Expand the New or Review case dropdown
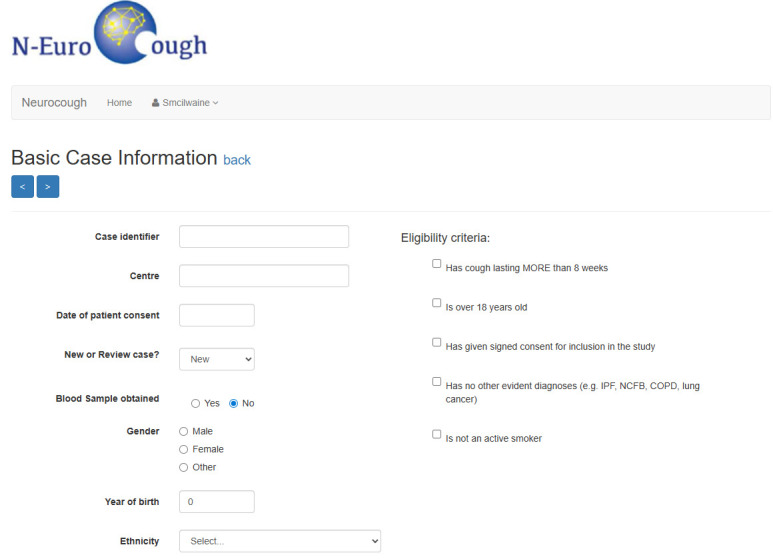773x559 pixels. click(x=217, y=359)
